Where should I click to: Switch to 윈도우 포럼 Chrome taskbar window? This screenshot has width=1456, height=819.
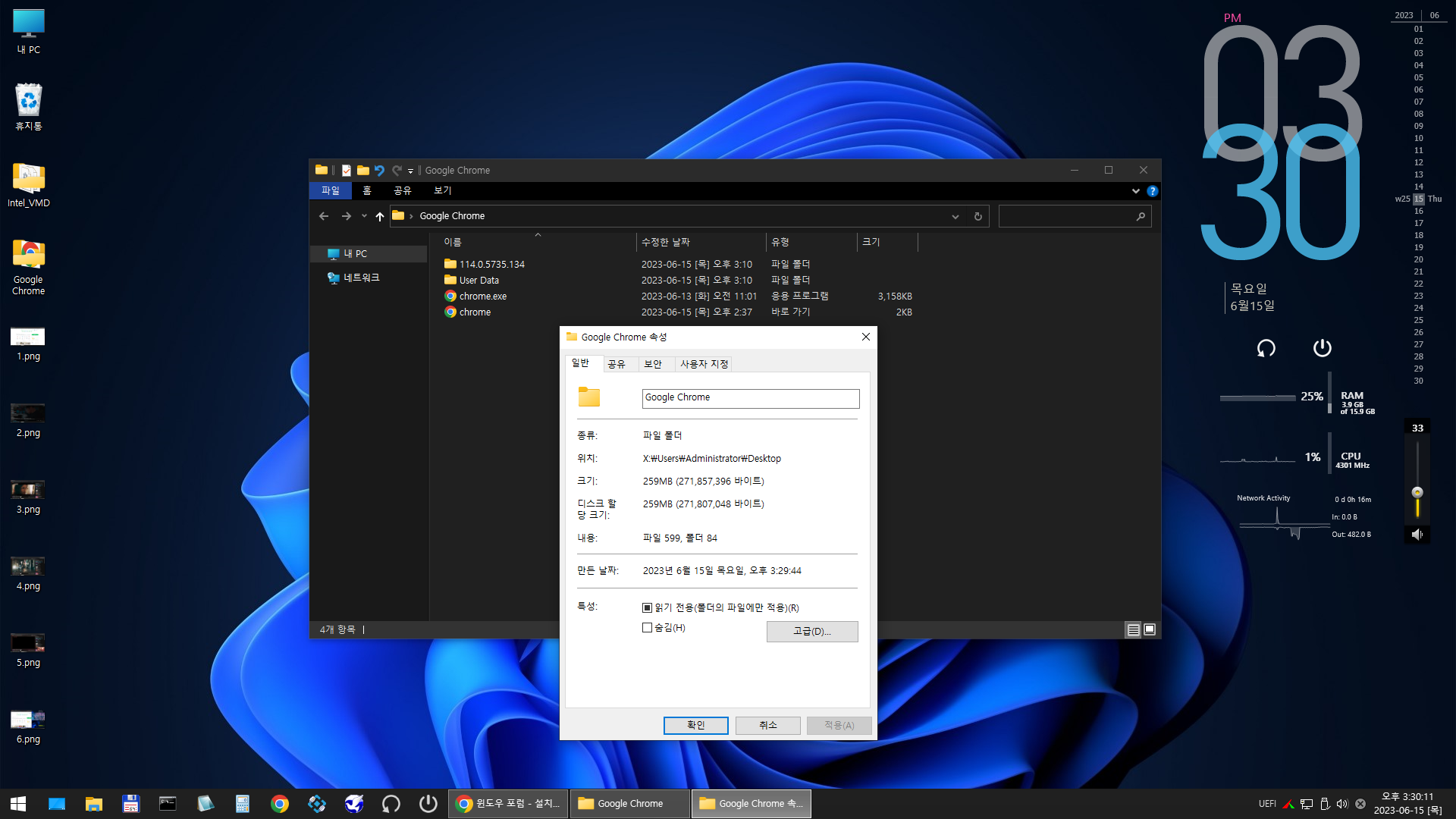[x=508, y=804]
